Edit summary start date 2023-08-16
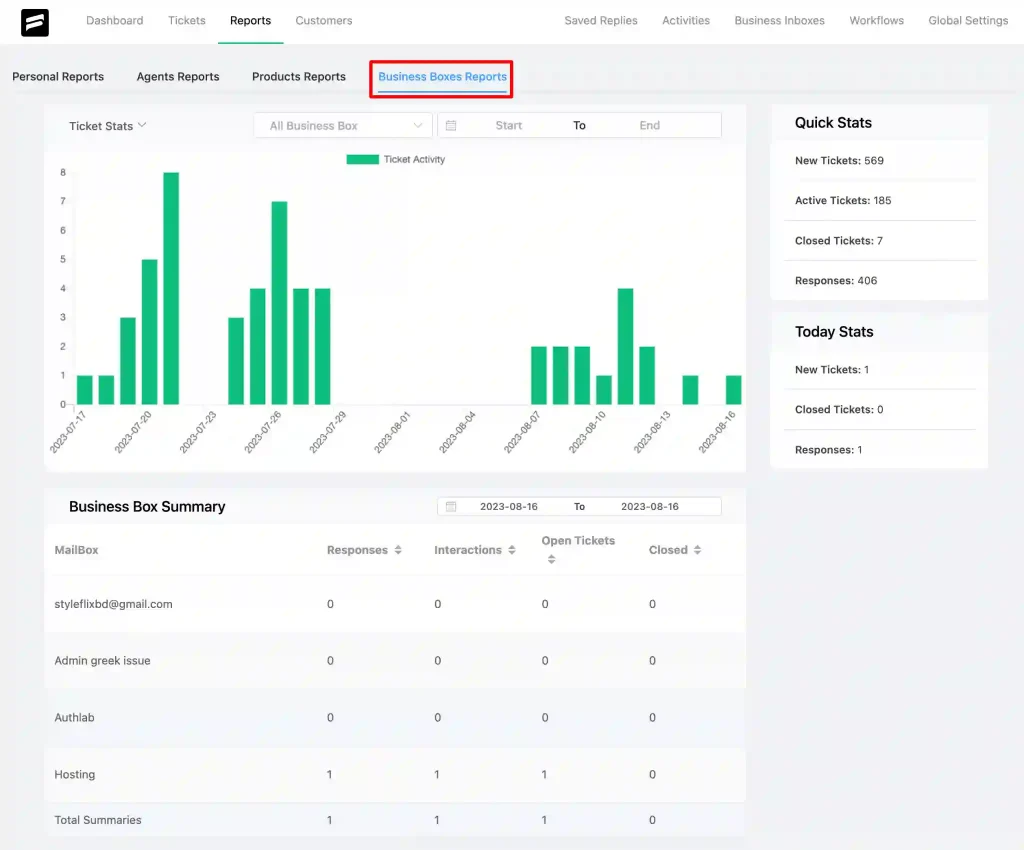The width and height of the screenshot is (1024, 850). (509, 506)
